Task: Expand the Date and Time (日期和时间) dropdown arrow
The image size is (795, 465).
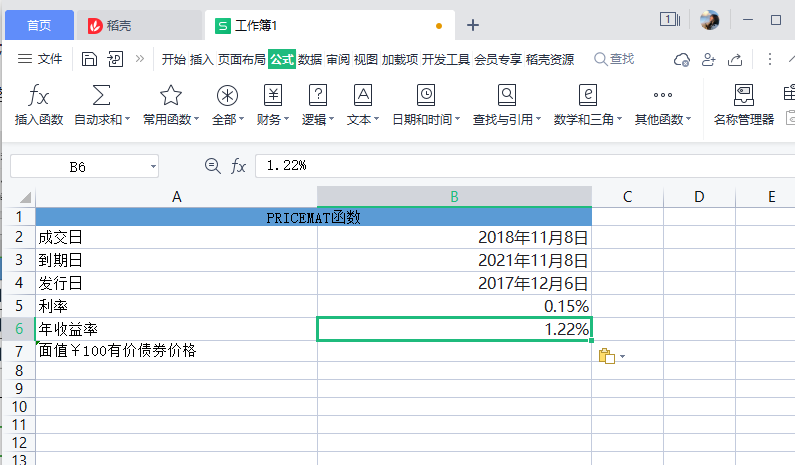Action: pyautogui.click(x=457, y=119)
